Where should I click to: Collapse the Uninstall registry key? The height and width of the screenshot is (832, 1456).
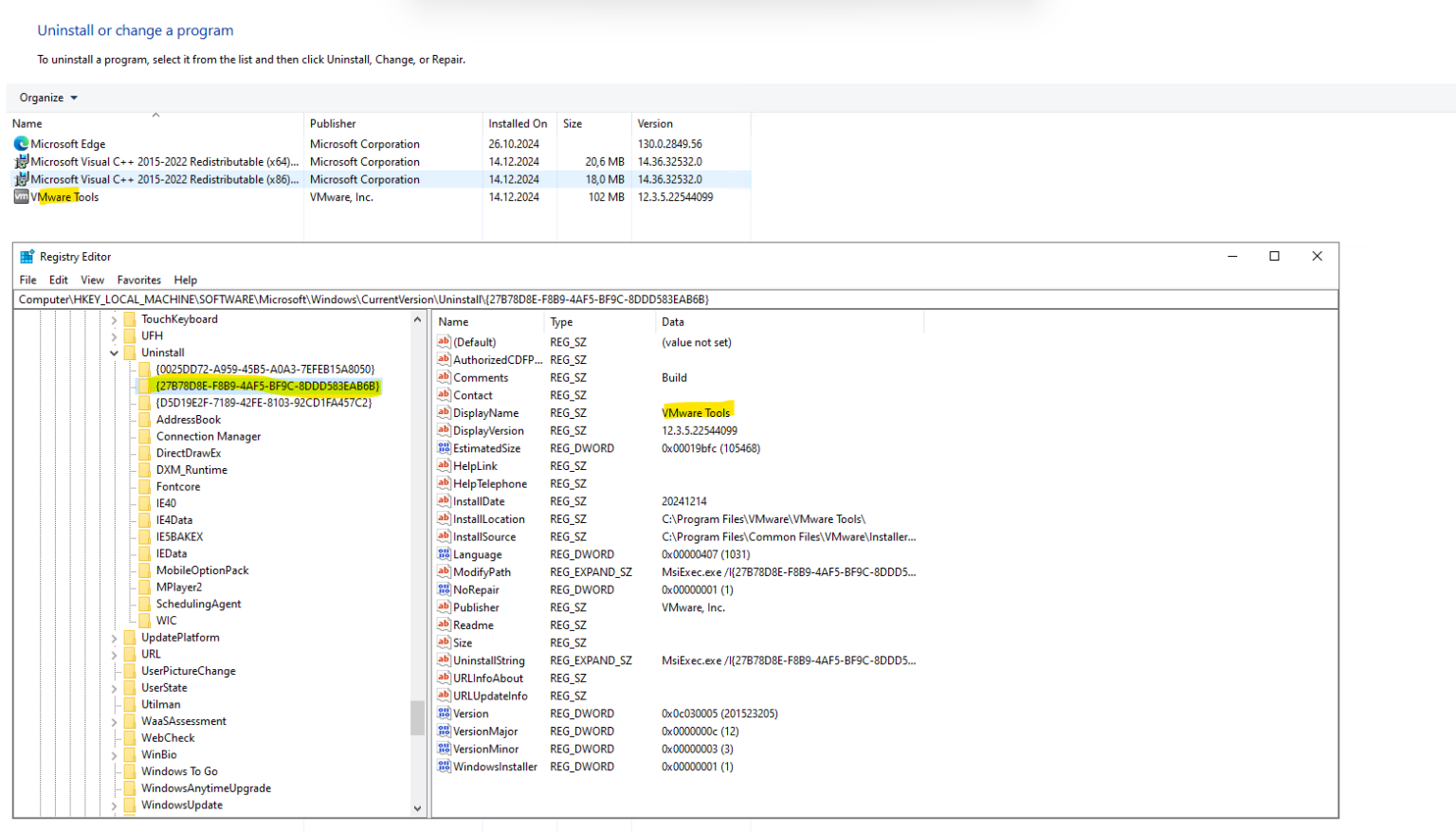[x=114, y=352]
